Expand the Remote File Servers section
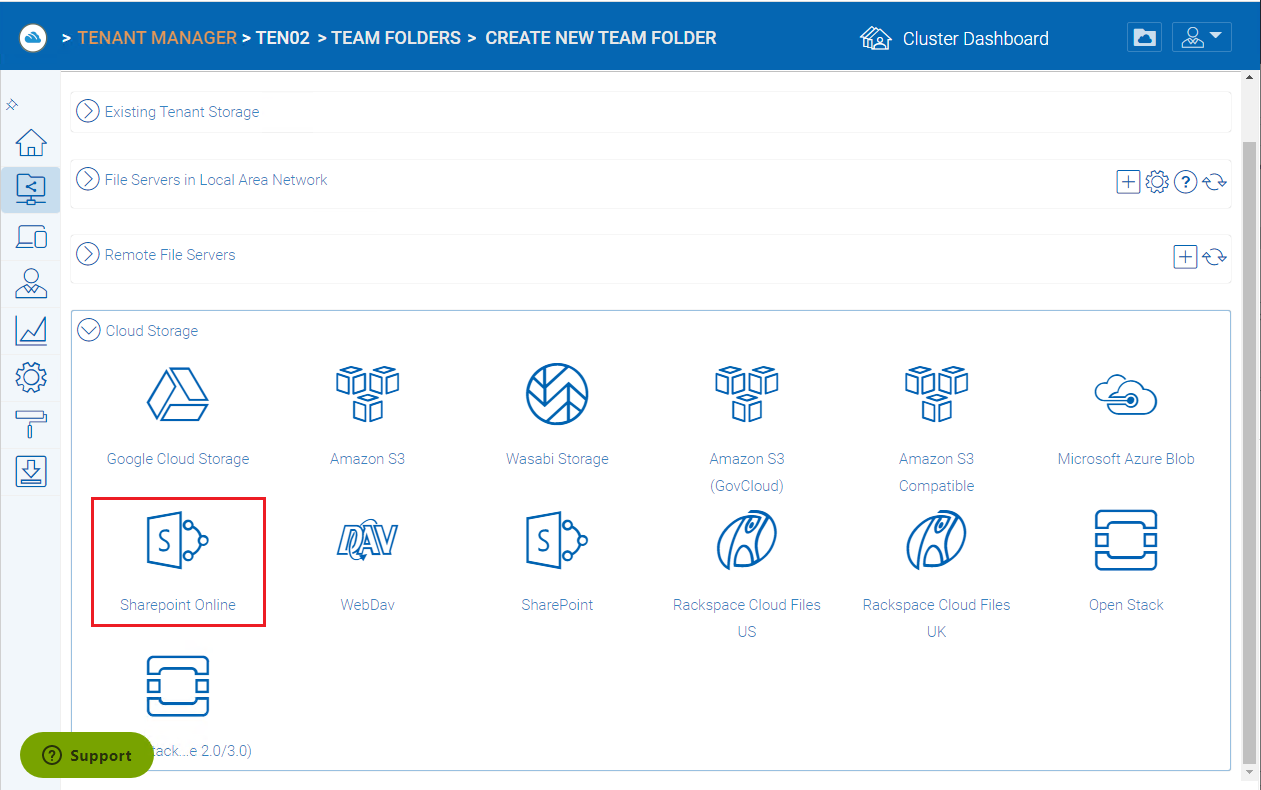The image size is (1261, 790). (88, 254)
